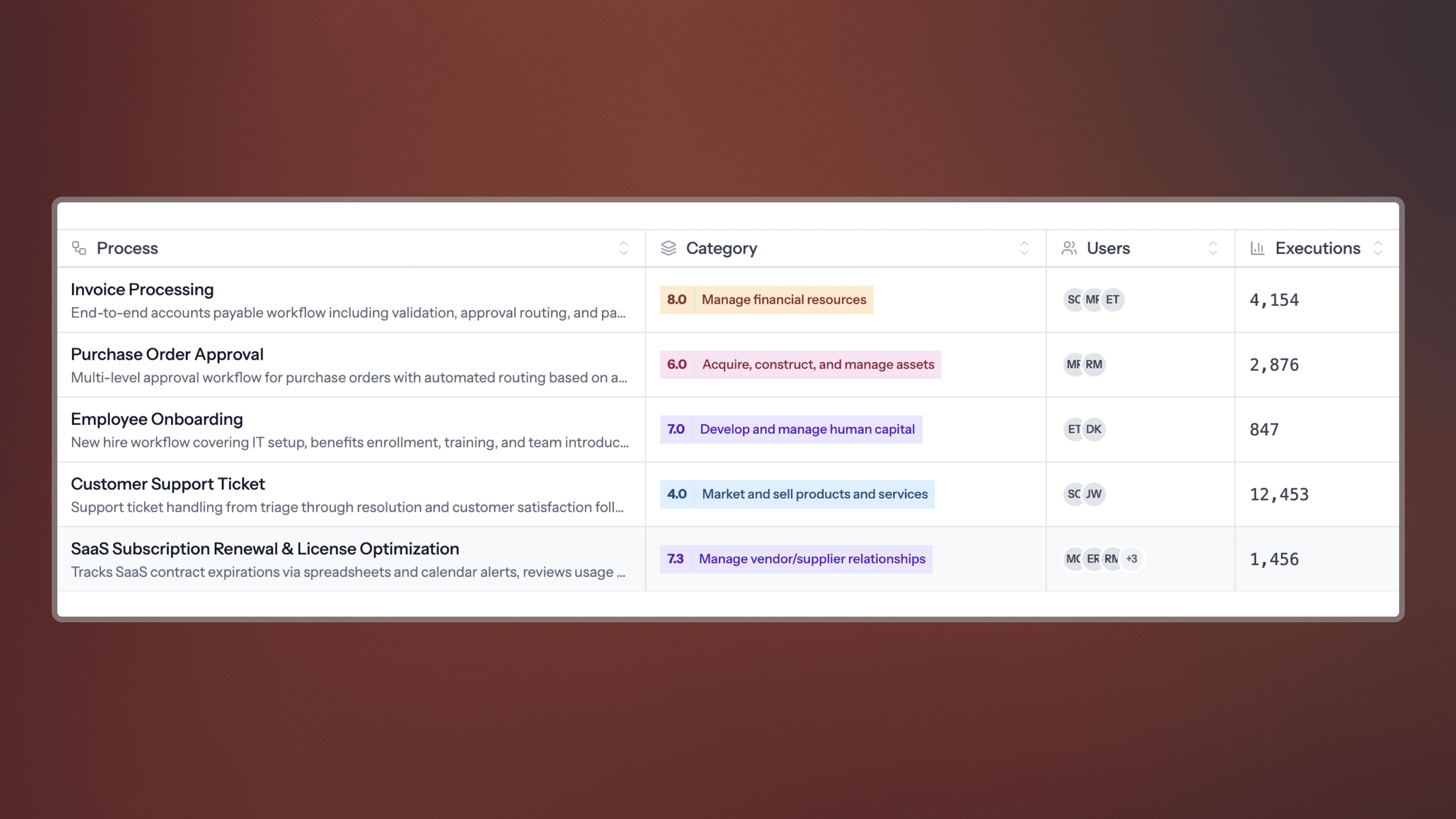
Task: Click the RM avatar in the SaaS Subscription row
Action: click(1112, 559)
